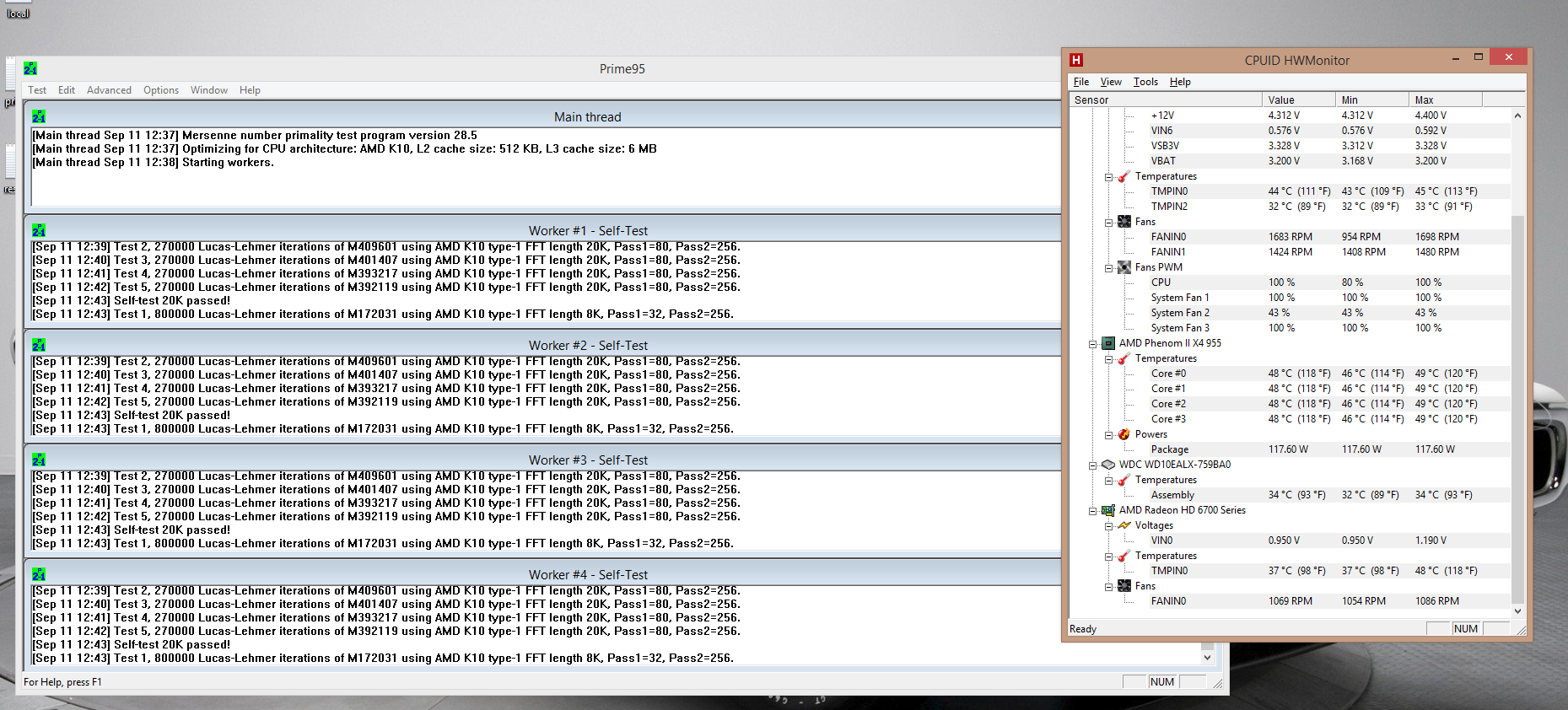Screen dimensions: 1568x710
Task: Click the Worker #2 Self-Test window icon
Action: [39, 345]
